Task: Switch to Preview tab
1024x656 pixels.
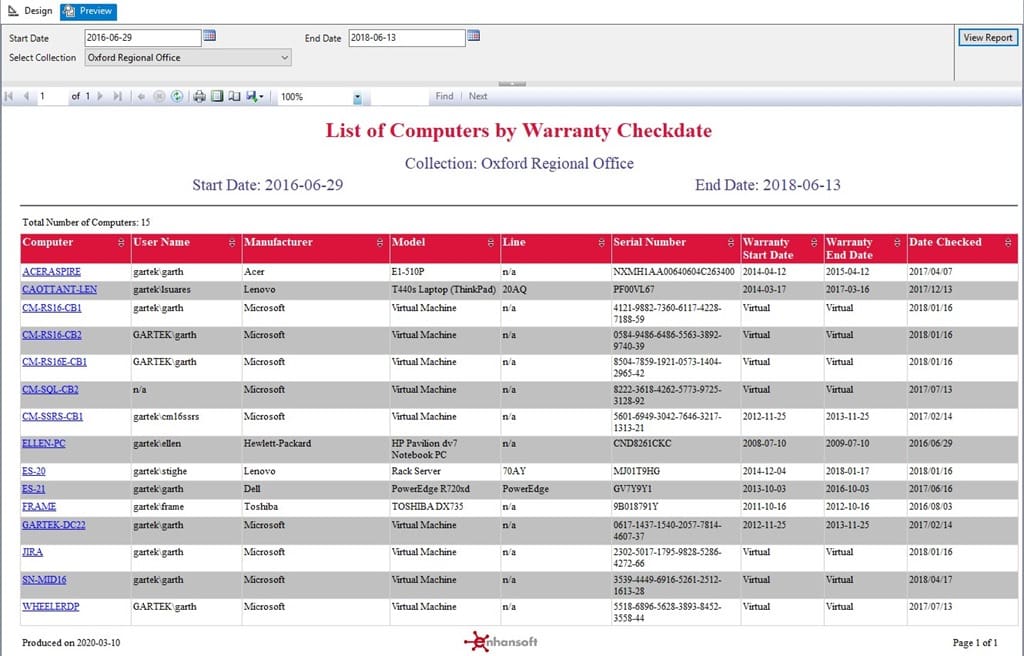Action: [x=88, y=11]
